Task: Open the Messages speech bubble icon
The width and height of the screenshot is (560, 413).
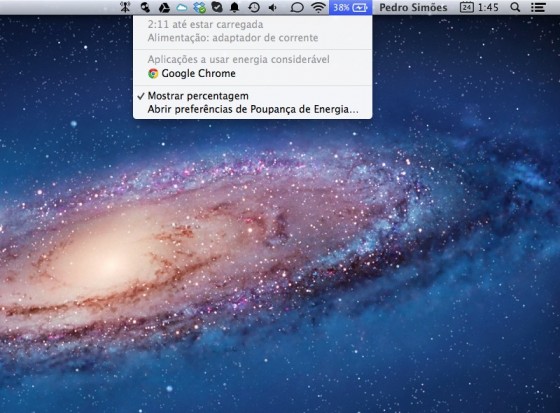Action: pyautogui.click(x=297, y=8)
